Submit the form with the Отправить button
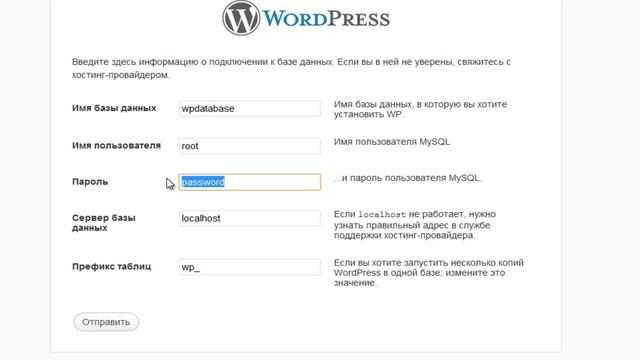The width and height of the screenshot is (640, 360). coord(106,322)
